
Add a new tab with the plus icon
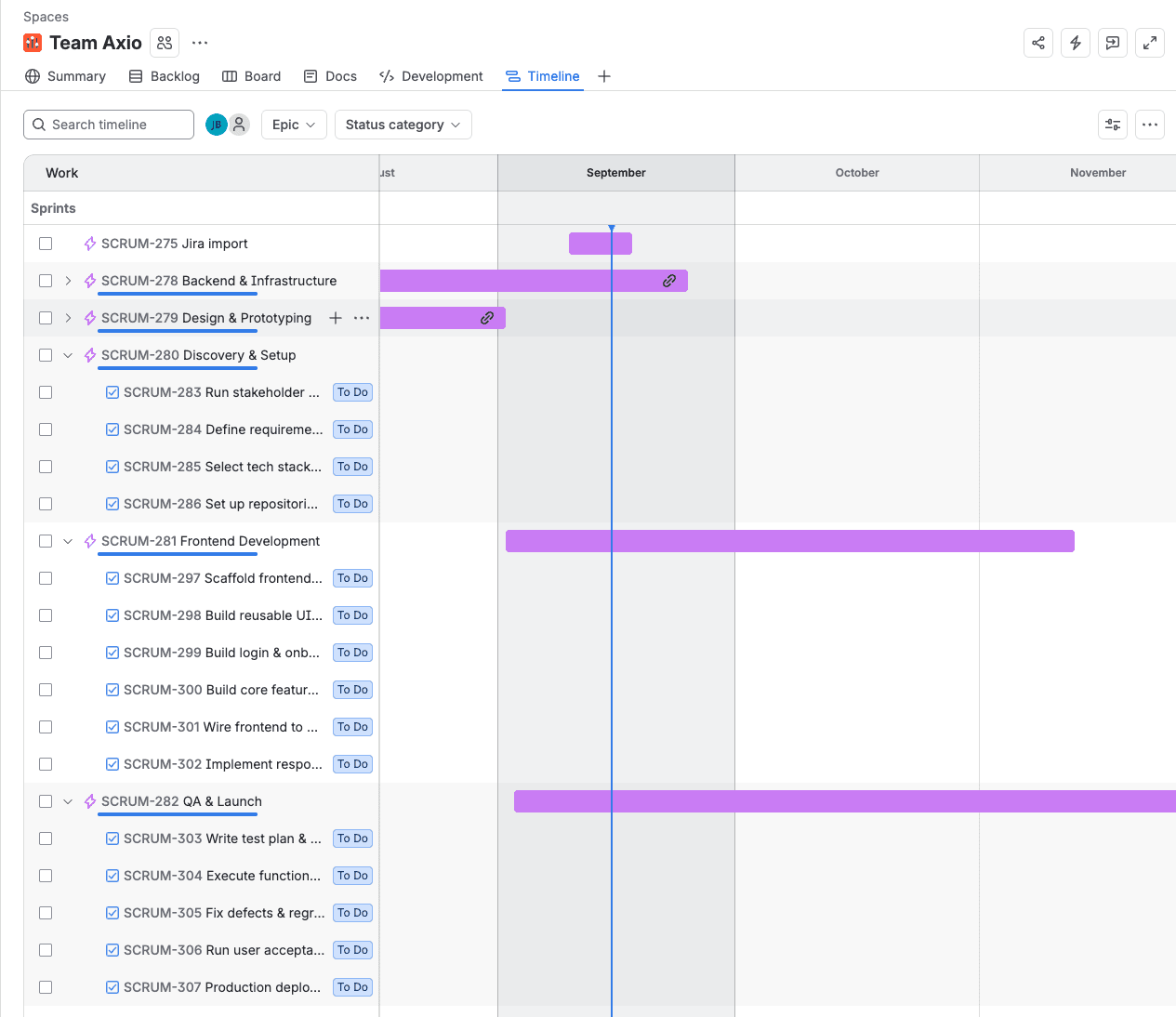[604, 76]
